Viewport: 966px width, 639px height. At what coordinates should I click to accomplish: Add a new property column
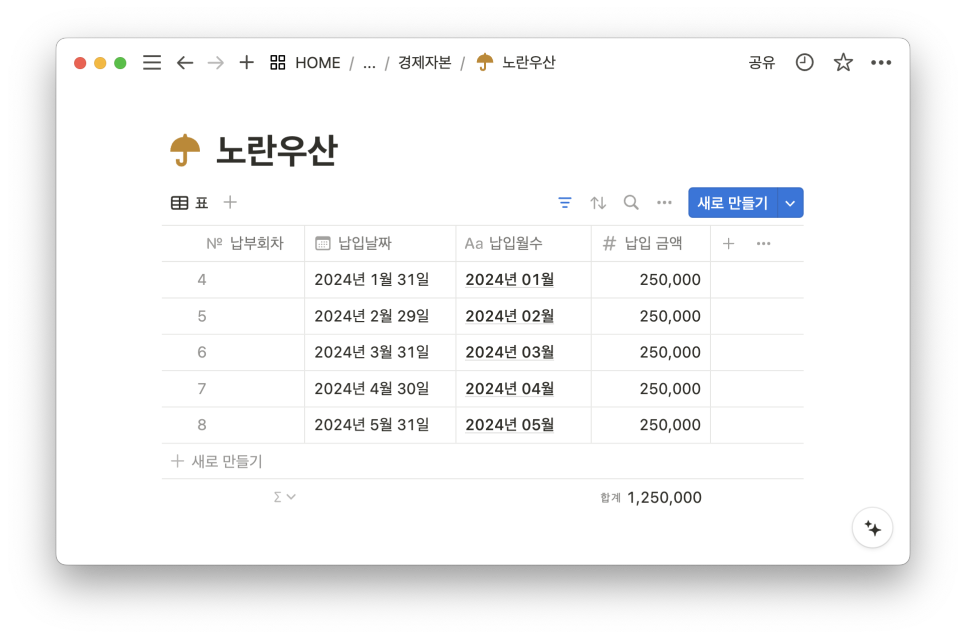tap(728, 243)
